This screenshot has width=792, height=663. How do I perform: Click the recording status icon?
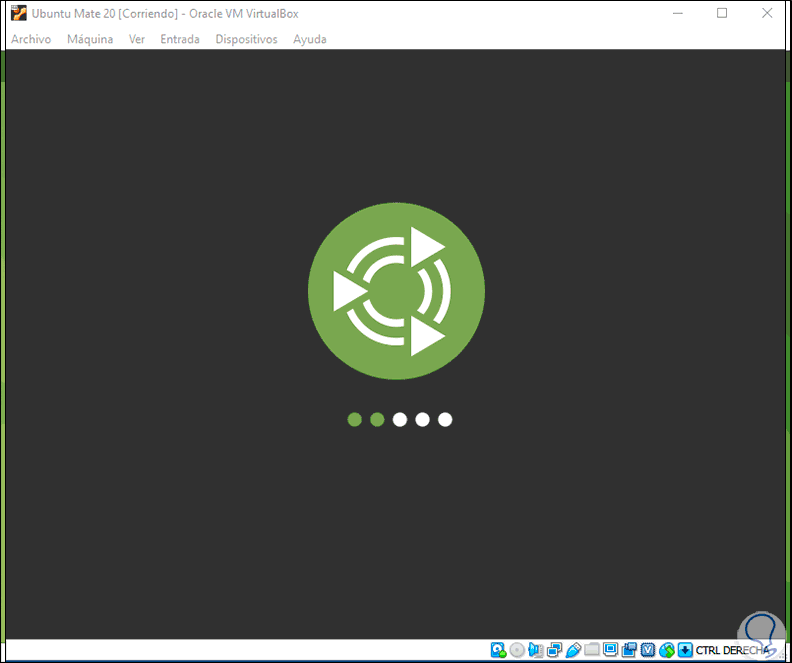(629, 650)
